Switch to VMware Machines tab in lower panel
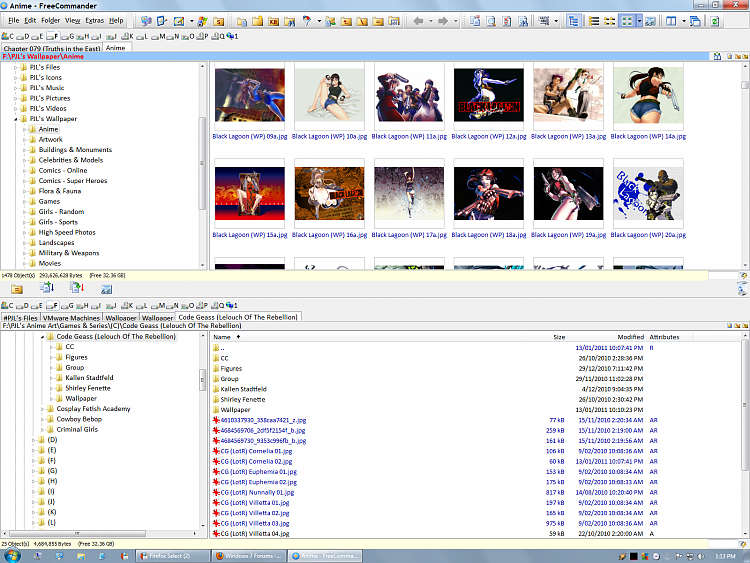Image resolution: width=750 pixels, height=563 pixels. (x=71, y=318)
